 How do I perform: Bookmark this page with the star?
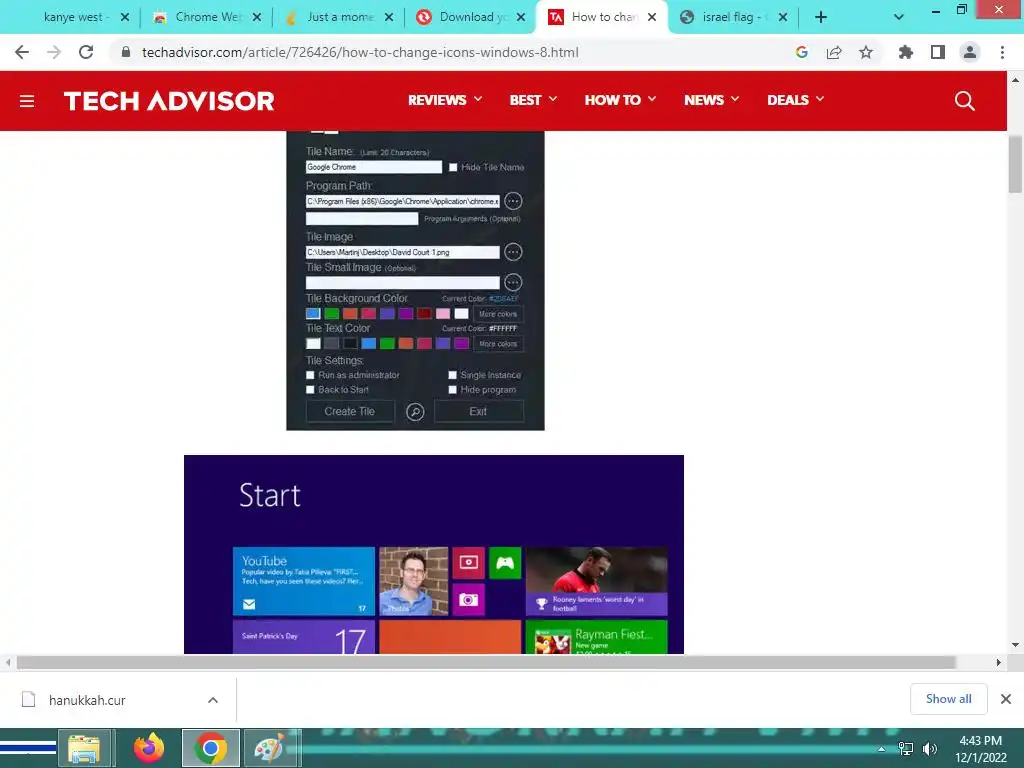[866, 52]
